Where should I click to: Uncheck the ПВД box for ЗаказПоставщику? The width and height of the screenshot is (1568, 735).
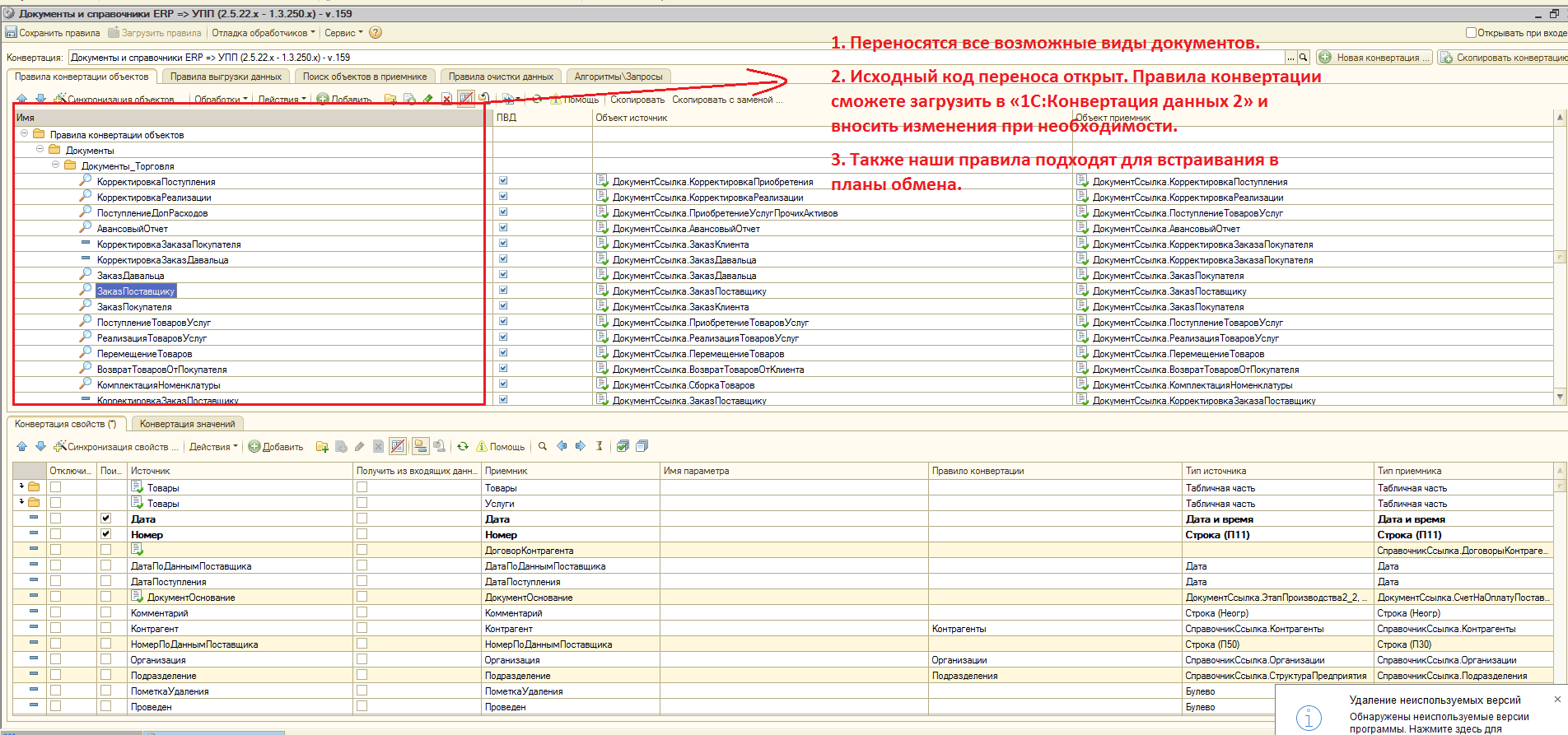(503, 291)
